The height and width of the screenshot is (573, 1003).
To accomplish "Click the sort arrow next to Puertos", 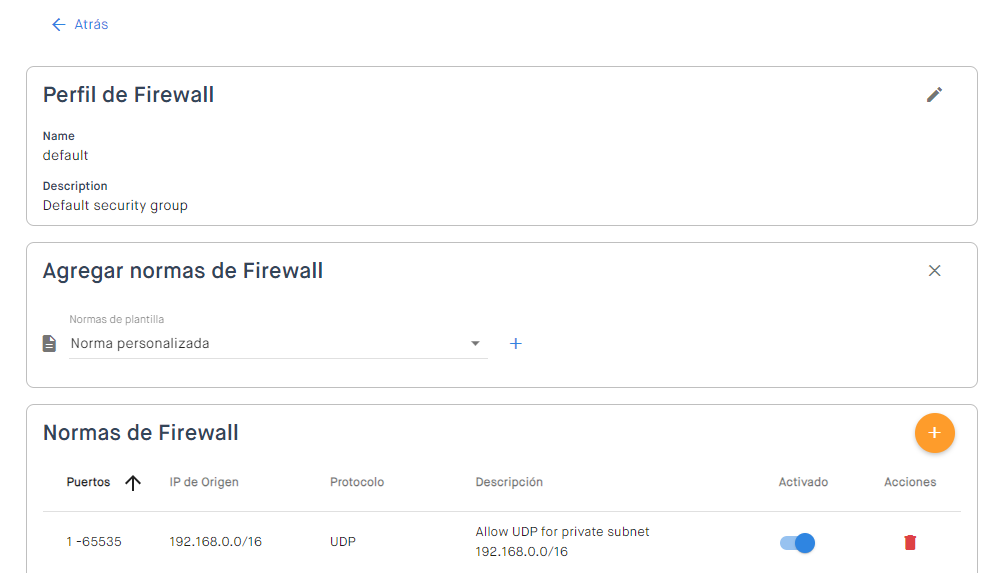I will (133, 483).
